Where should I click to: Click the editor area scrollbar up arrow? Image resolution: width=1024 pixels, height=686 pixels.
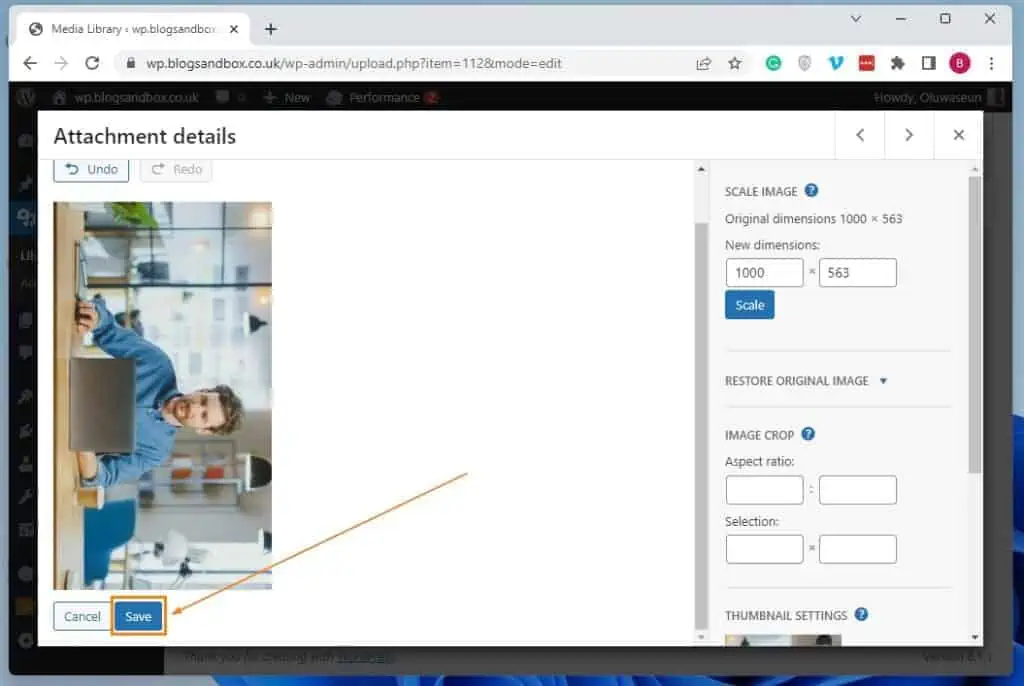pos(701,169)
